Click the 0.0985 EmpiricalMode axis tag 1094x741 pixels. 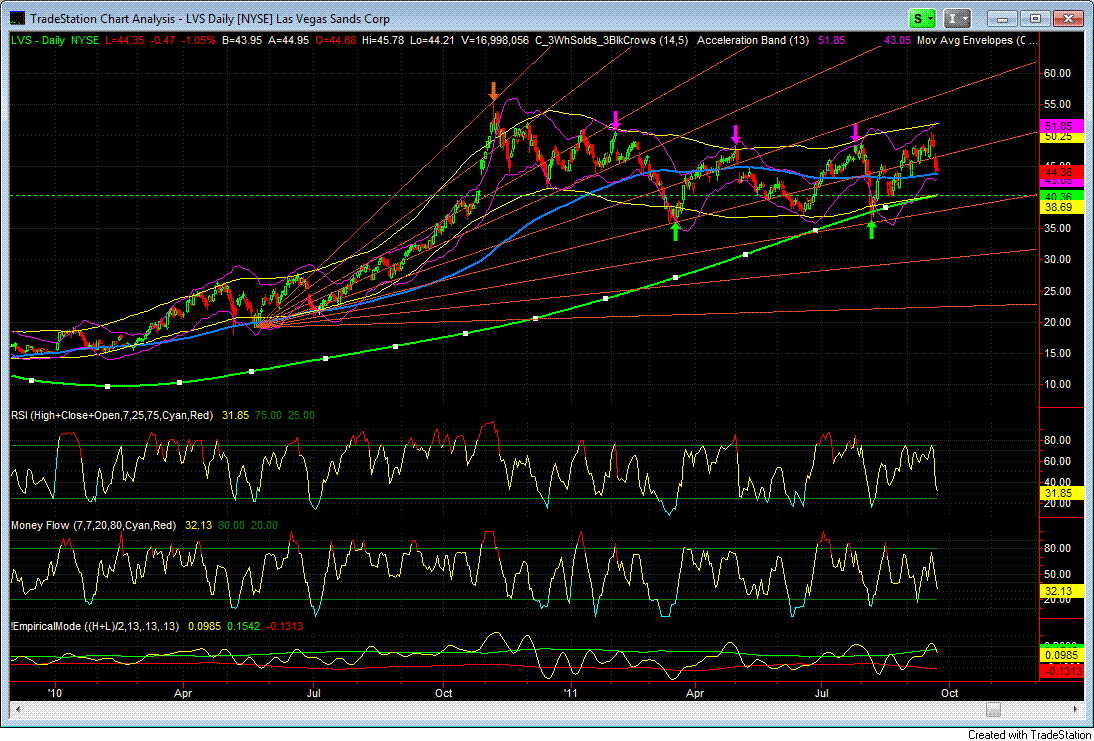pyautogui.click(x=1062, y=656)
